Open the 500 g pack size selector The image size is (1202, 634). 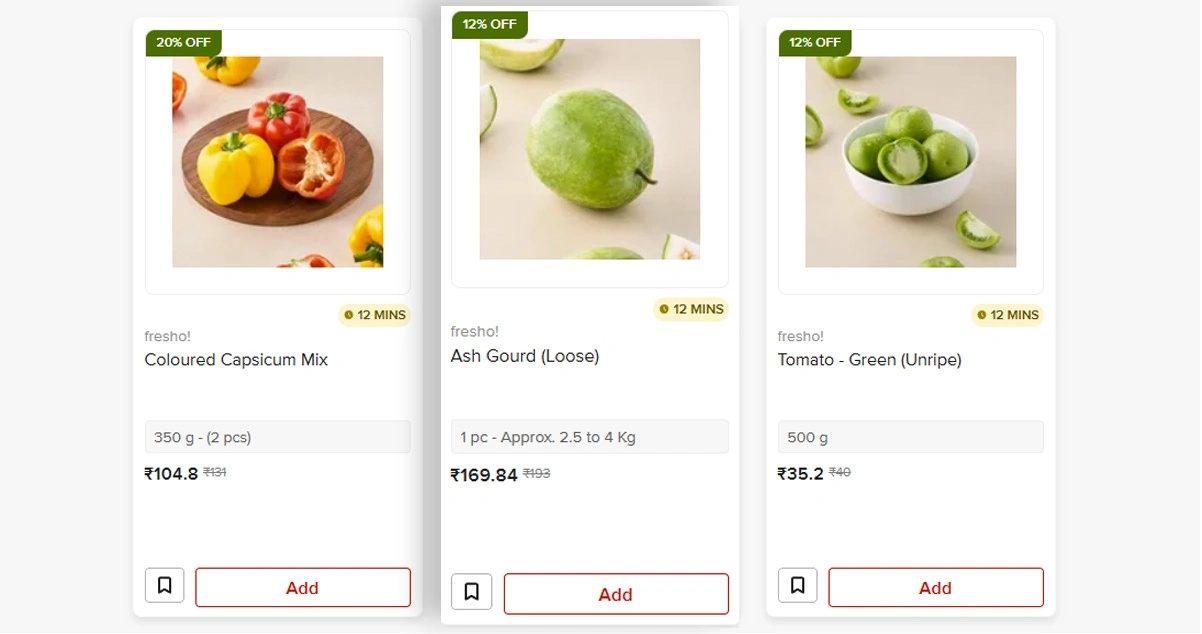pyautogui.click(x=910, y=437)
